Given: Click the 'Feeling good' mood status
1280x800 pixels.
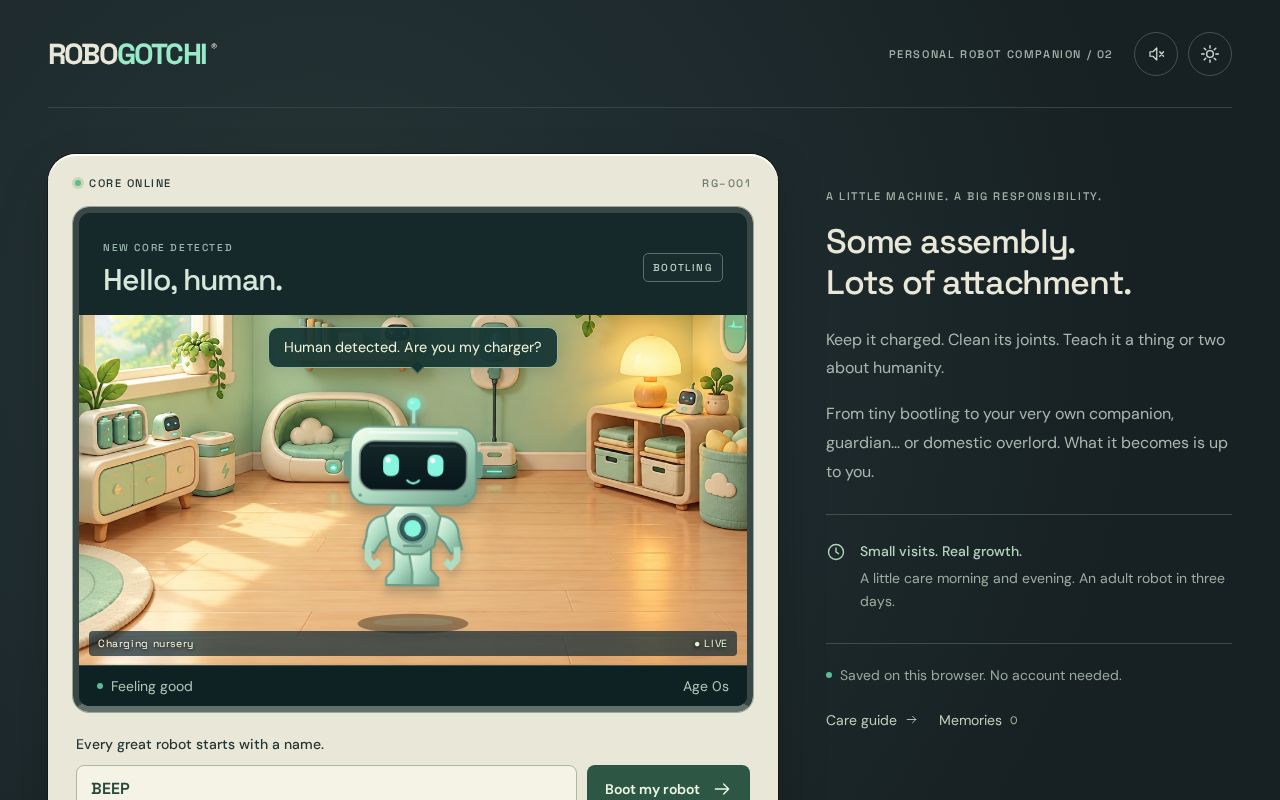Looking at the screenshot, I should click(x=145, y=686).
